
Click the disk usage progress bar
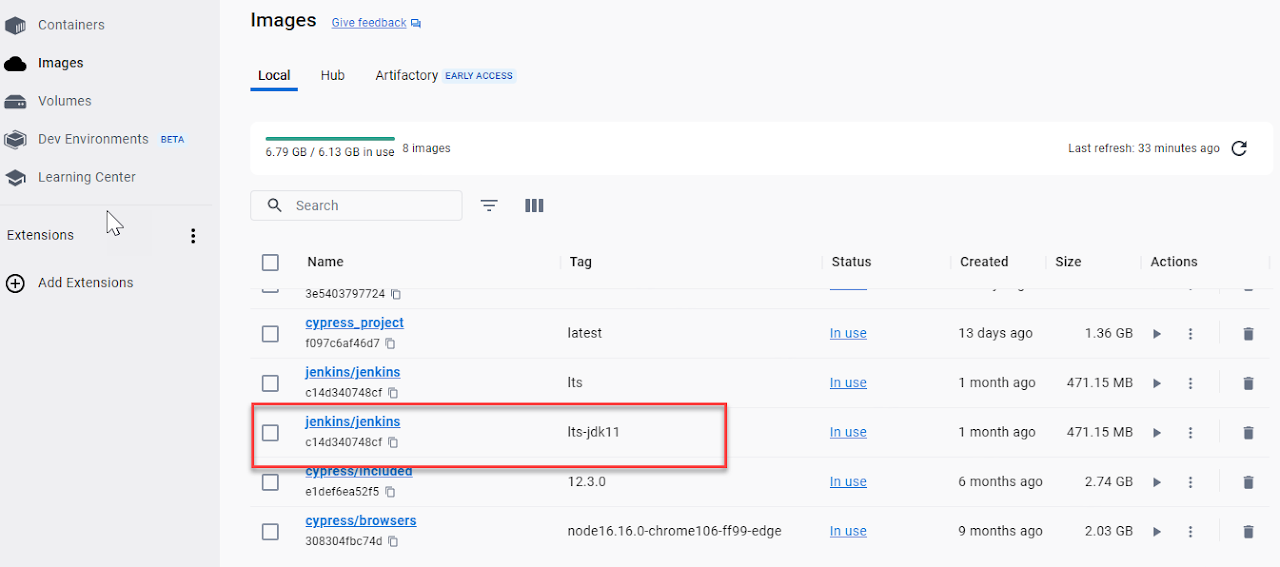(330, 138)
